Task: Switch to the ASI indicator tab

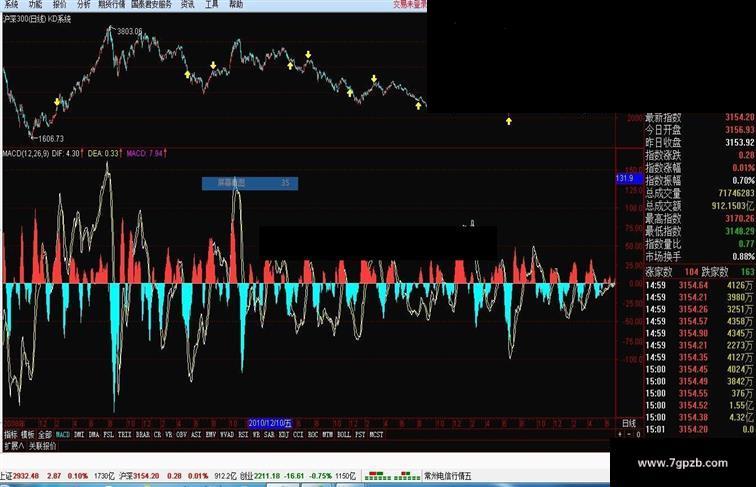Action: (196, 434)
